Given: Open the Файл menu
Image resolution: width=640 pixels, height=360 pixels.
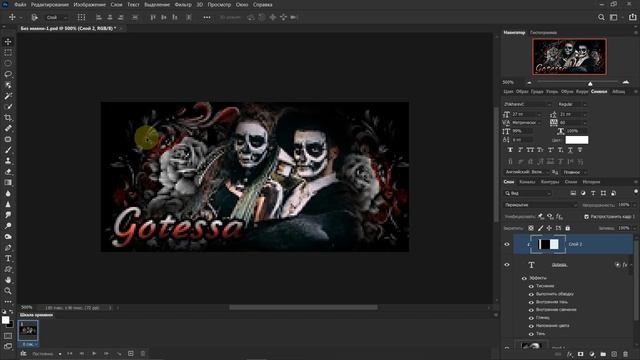Looking at the screenshot, I should coord(20,4).
